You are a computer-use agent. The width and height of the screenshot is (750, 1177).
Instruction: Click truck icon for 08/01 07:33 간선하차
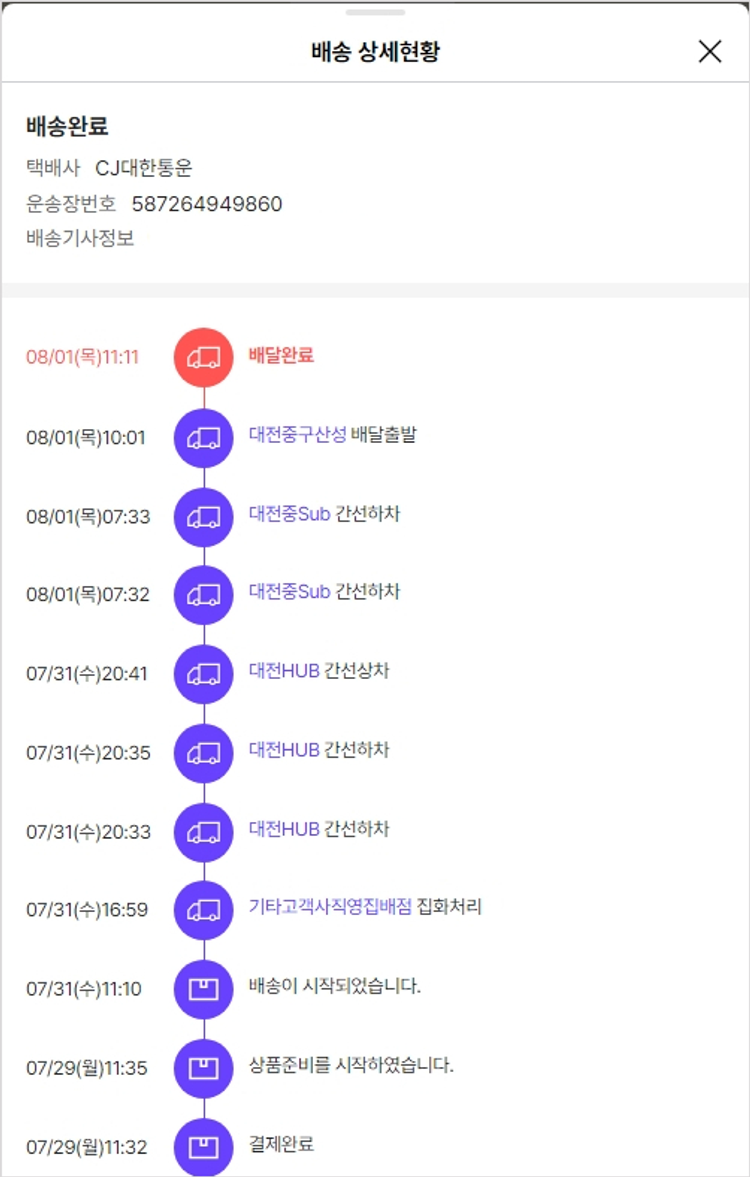click(x=204, y=516)
